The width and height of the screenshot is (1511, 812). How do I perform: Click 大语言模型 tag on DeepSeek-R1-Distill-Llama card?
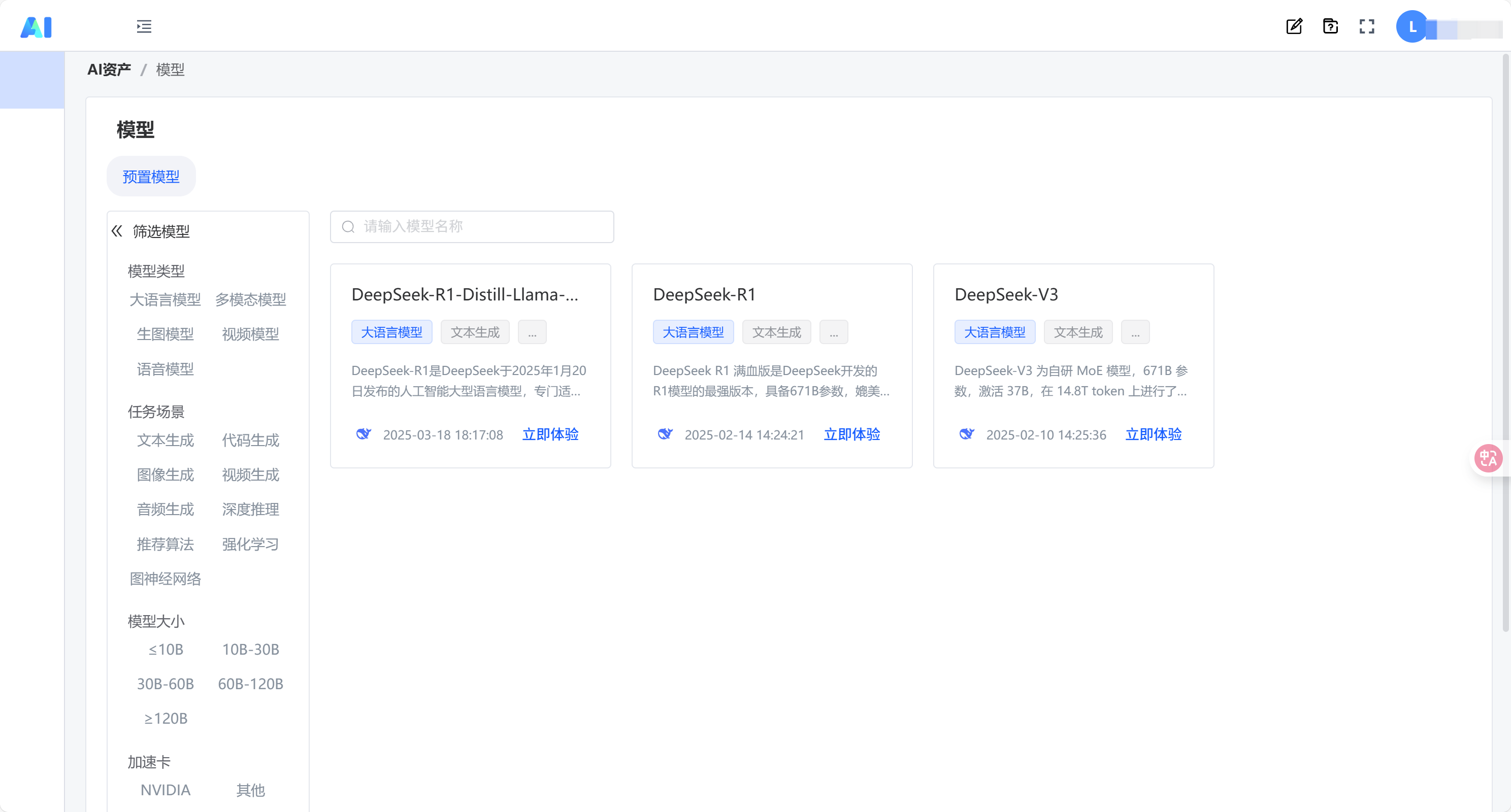(x=391, y=332)
